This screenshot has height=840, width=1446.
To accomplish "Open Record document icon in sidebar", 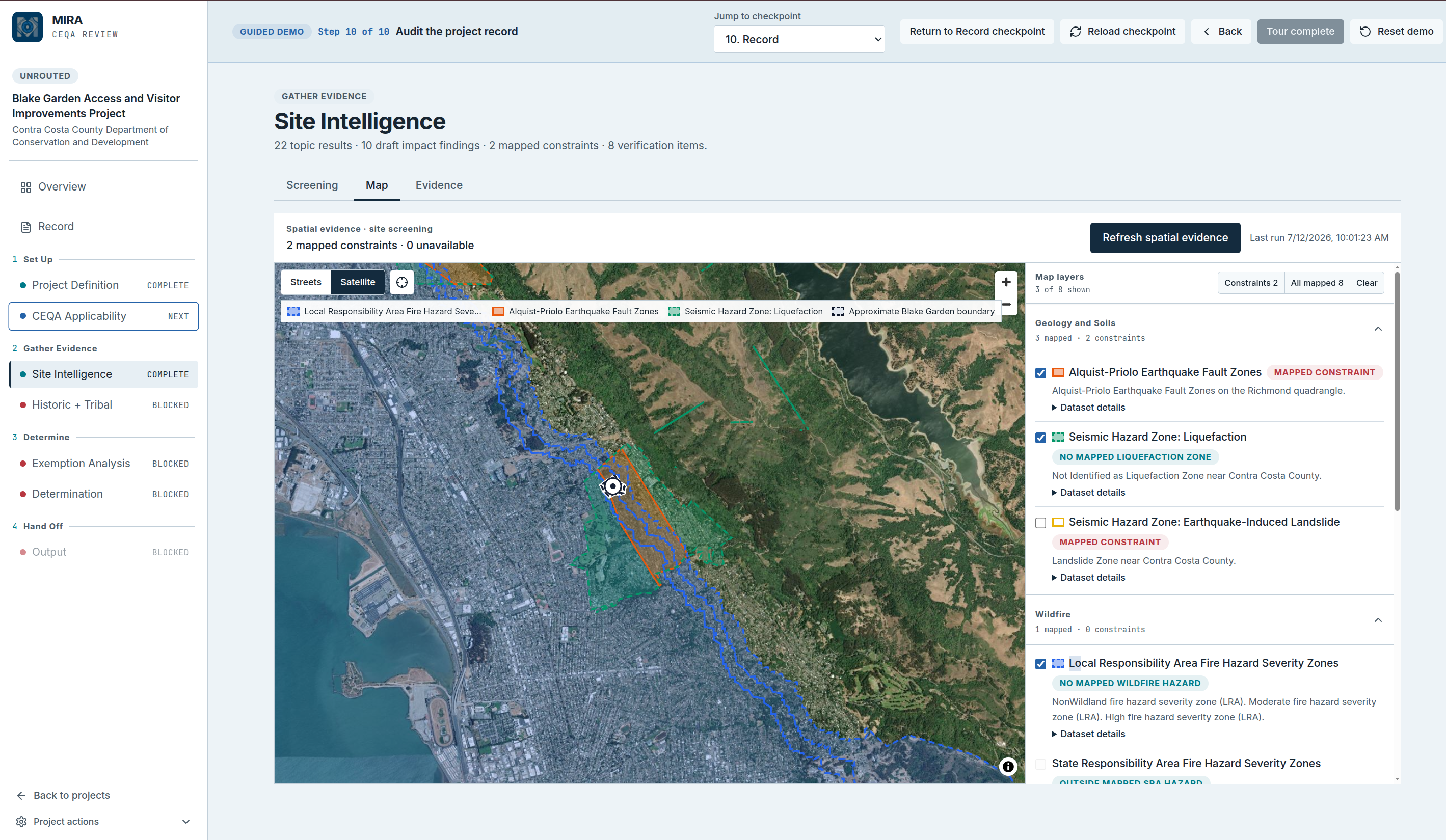I will pyautogui.click(x=26, y=227).
